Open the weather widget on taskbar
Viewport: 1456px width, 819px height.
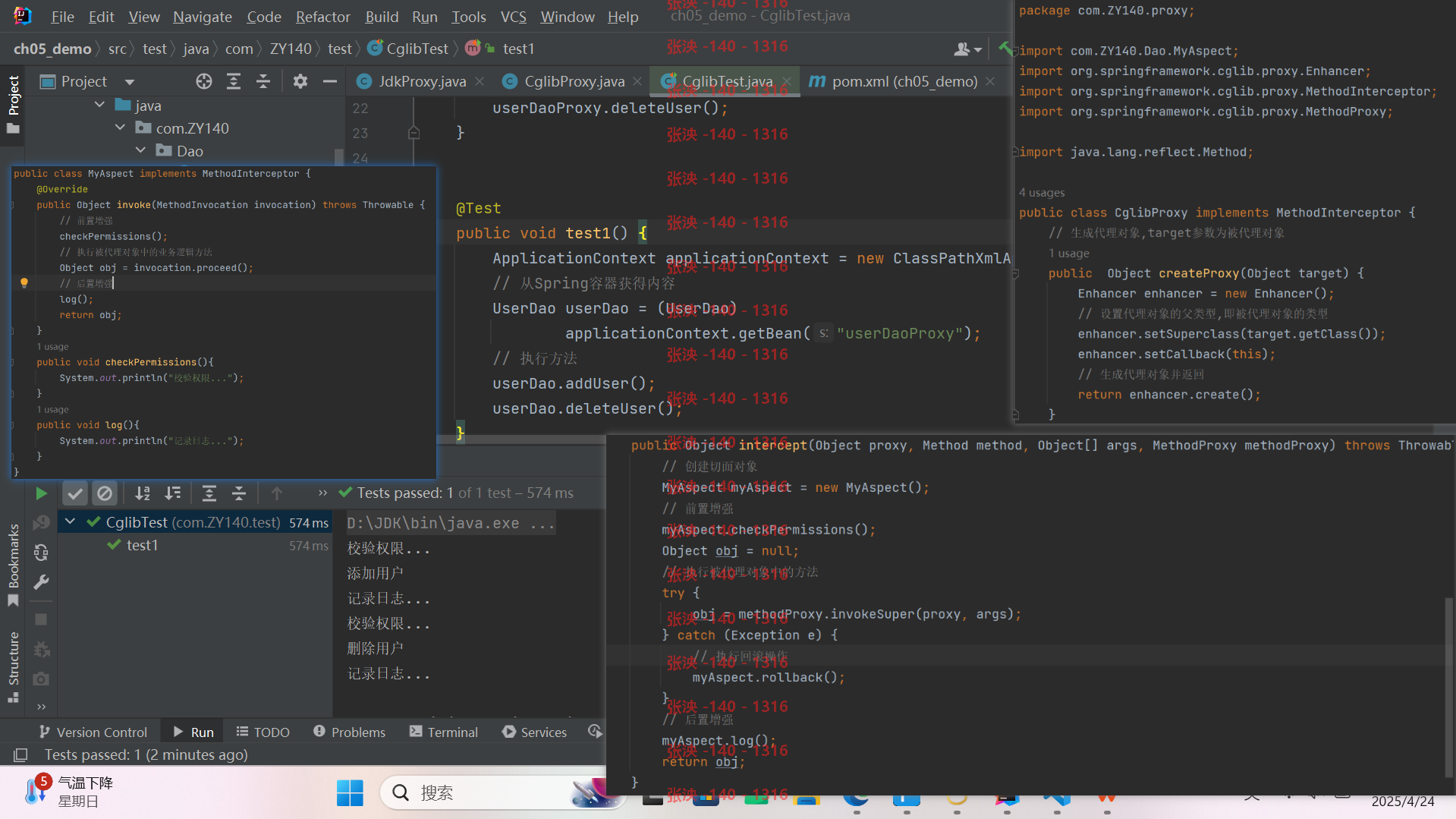tap(68, 792)
